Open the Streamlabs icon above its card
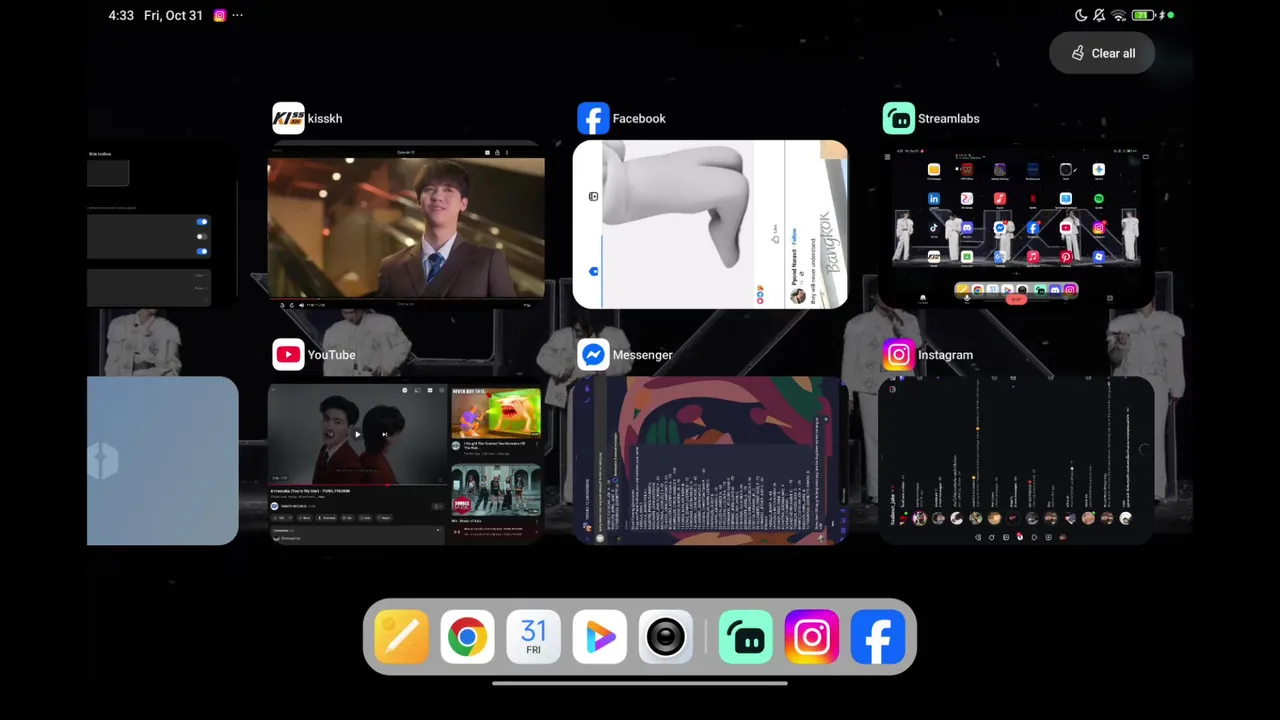Viewport: 1280px width, 720px height. point(898,118)
